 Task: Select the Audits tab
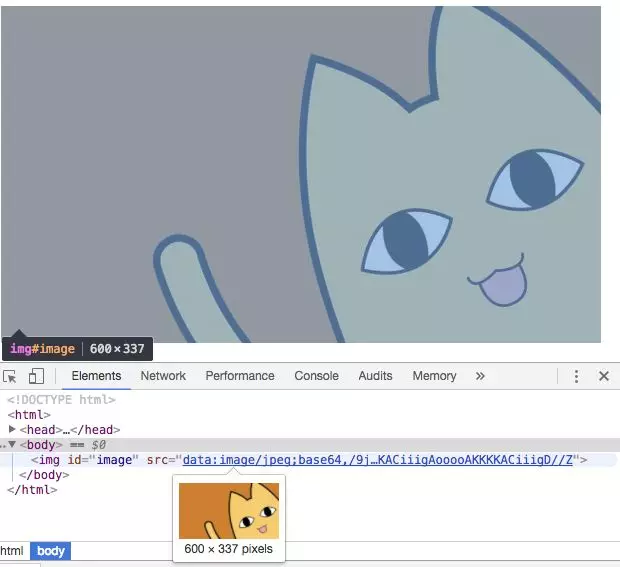[x=375, y=376]
